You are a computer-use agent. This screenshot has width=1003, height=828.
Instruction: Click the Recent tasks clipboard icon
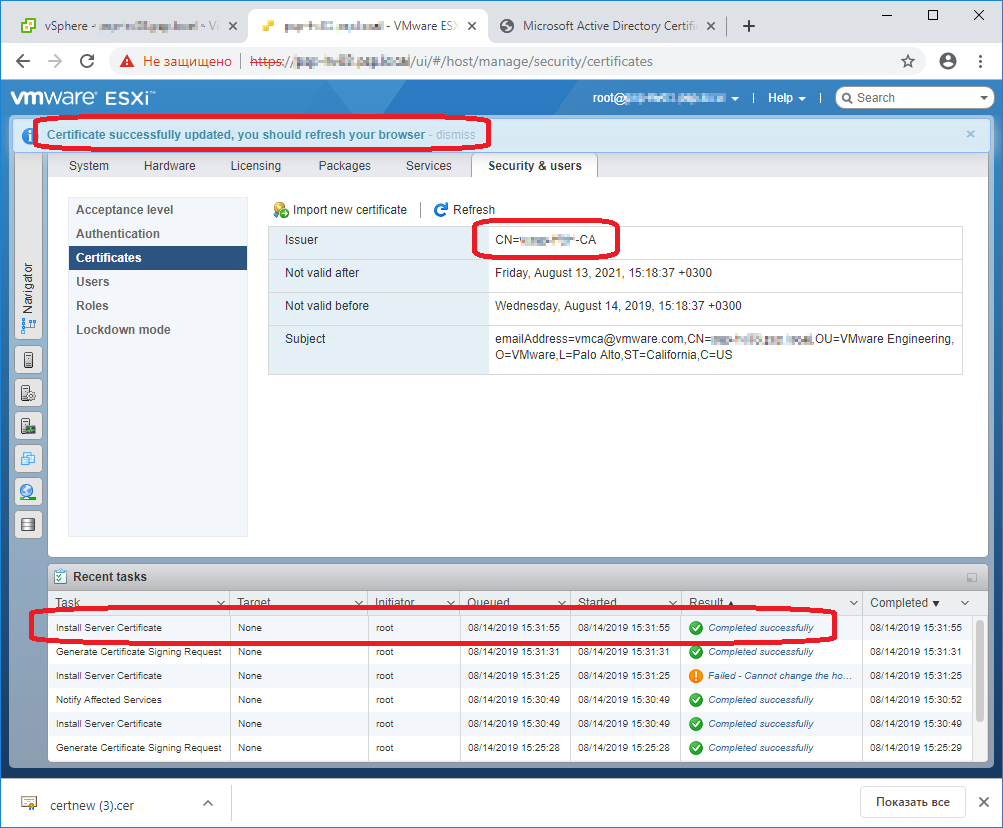click(60, 577)
